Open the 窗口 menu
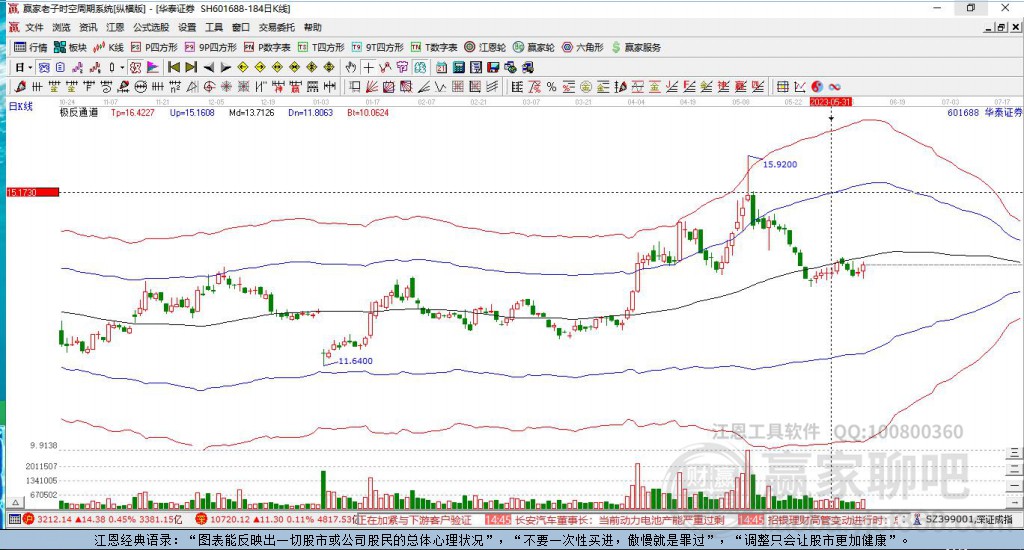Viewport: 1024px width, 550px height. [x=241, y=27]
